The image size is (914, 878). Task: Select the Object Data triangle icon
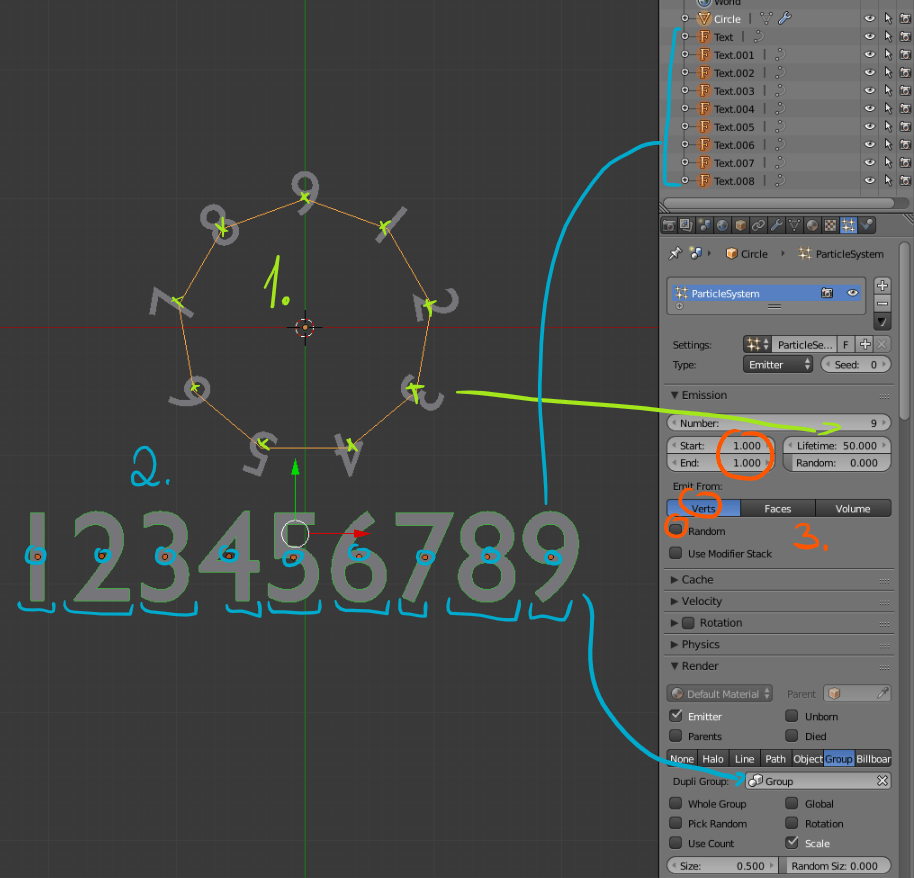coord(794,224)
